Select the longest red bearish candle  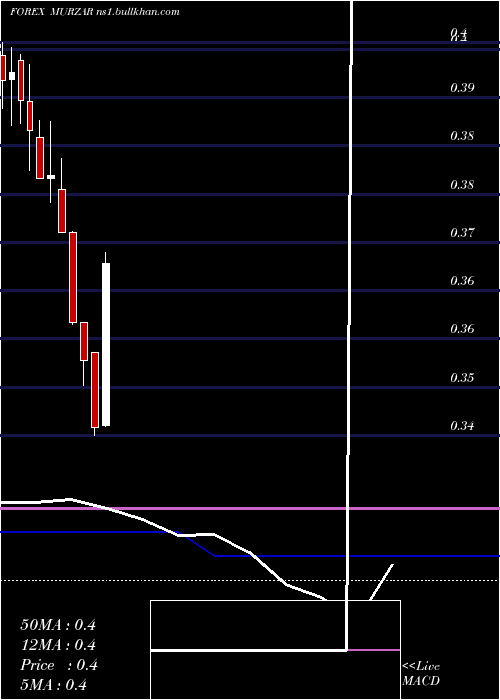73,277
